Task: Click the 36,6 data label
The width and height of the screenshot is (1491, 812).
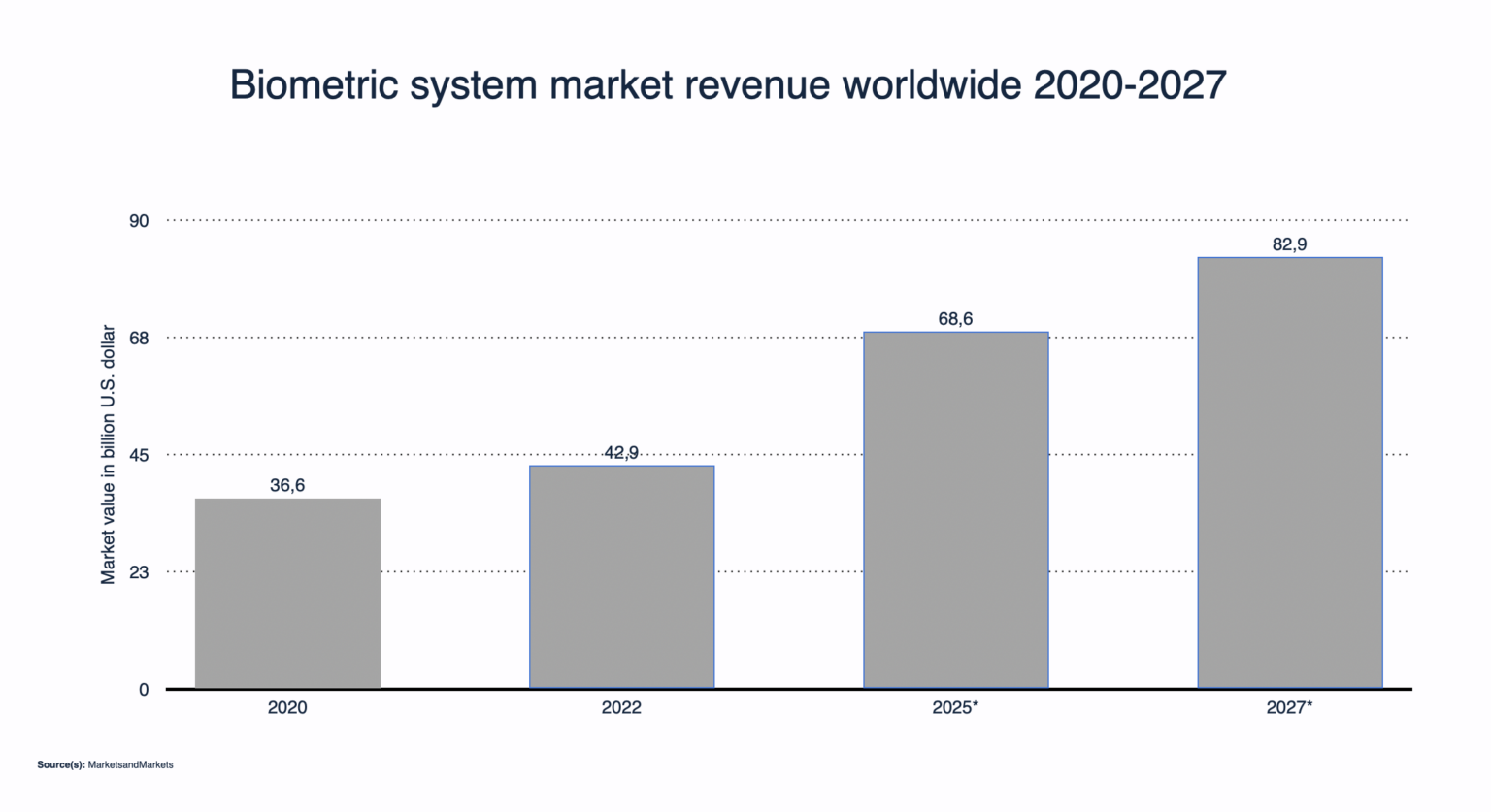Action: (x=287, y=485)
